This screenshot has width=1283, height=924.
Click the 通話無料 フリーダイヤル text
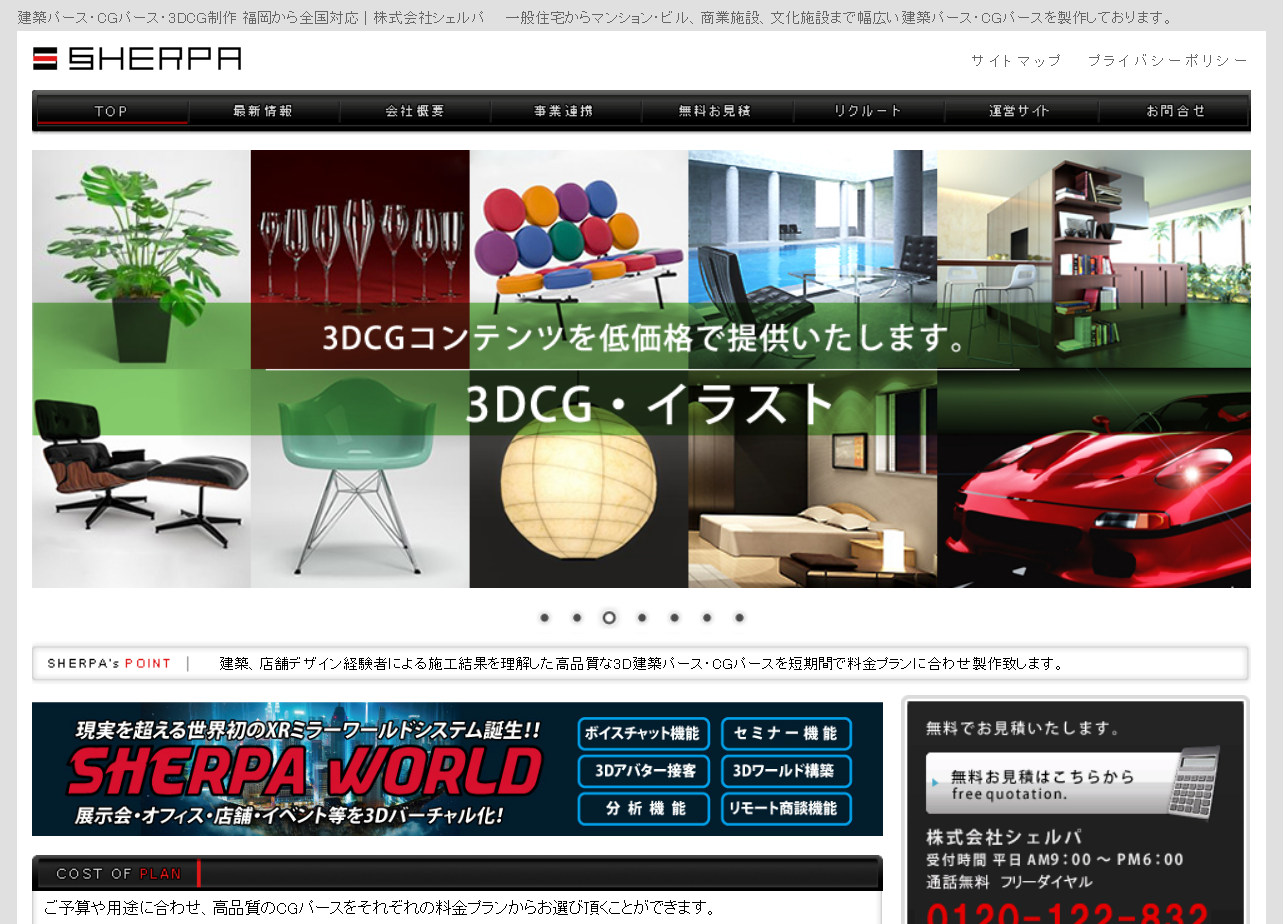[1009, 882]
